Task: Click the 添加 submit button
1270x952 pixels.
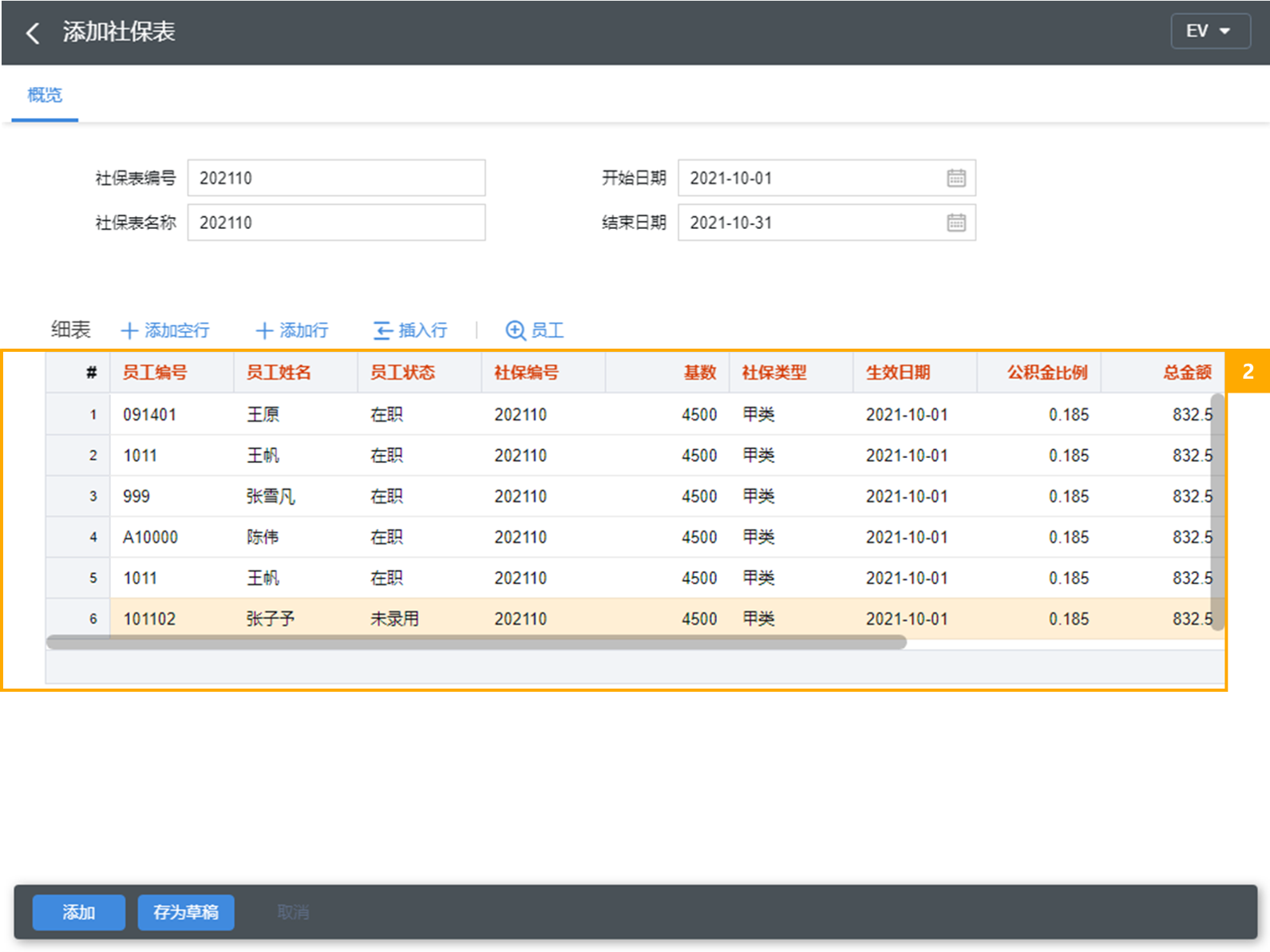Action: pos(79,912)
